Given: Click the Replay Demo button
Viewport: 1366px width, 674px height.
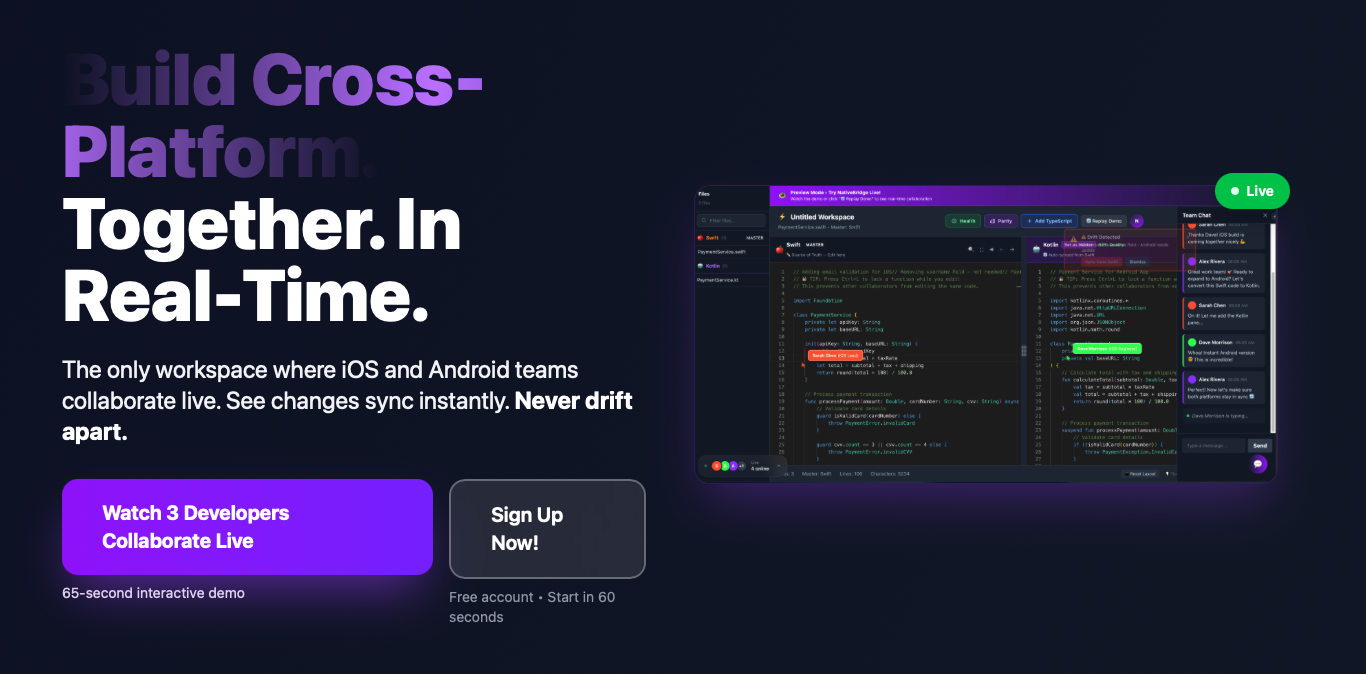Looking at the screenshot, I should coord(1104,221).
